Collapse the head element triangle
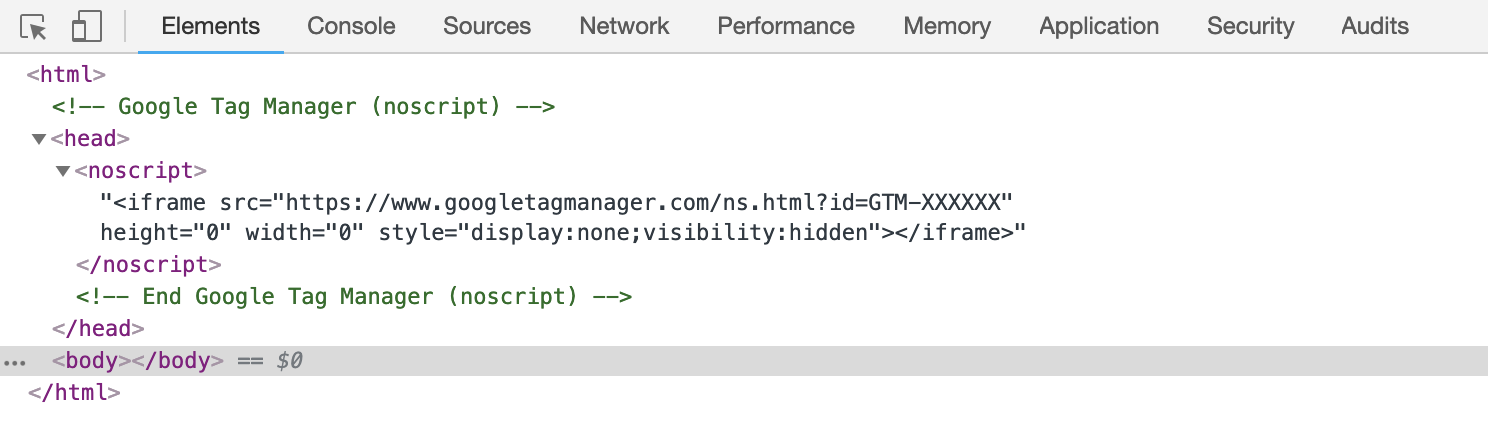 click(x=39, y=139)
